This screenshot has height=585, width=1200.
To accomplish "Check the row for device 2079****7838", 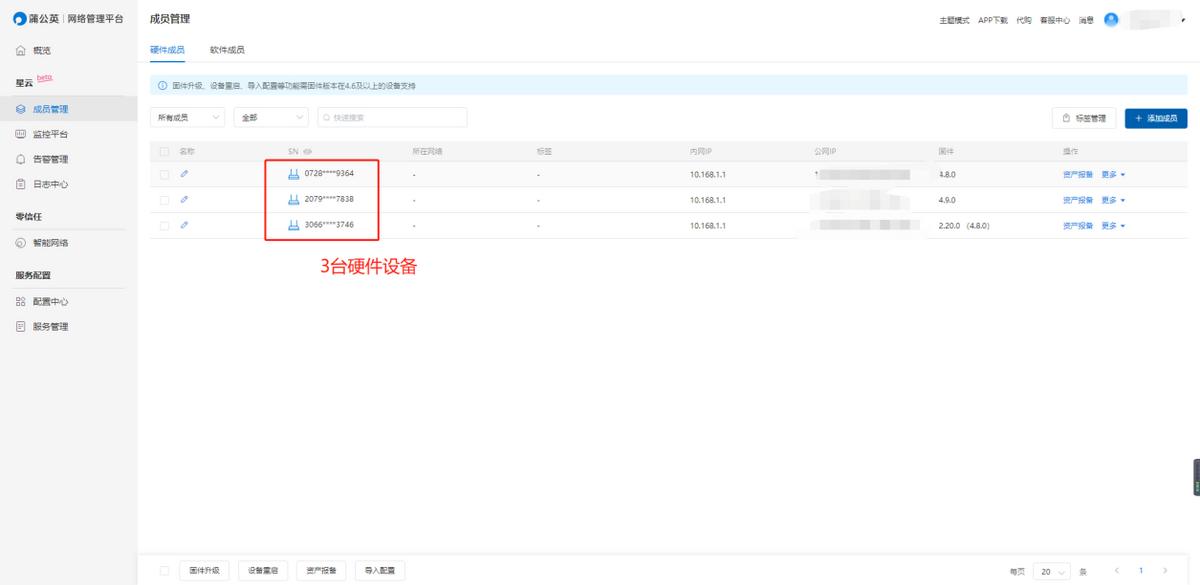I will (164, 199).
